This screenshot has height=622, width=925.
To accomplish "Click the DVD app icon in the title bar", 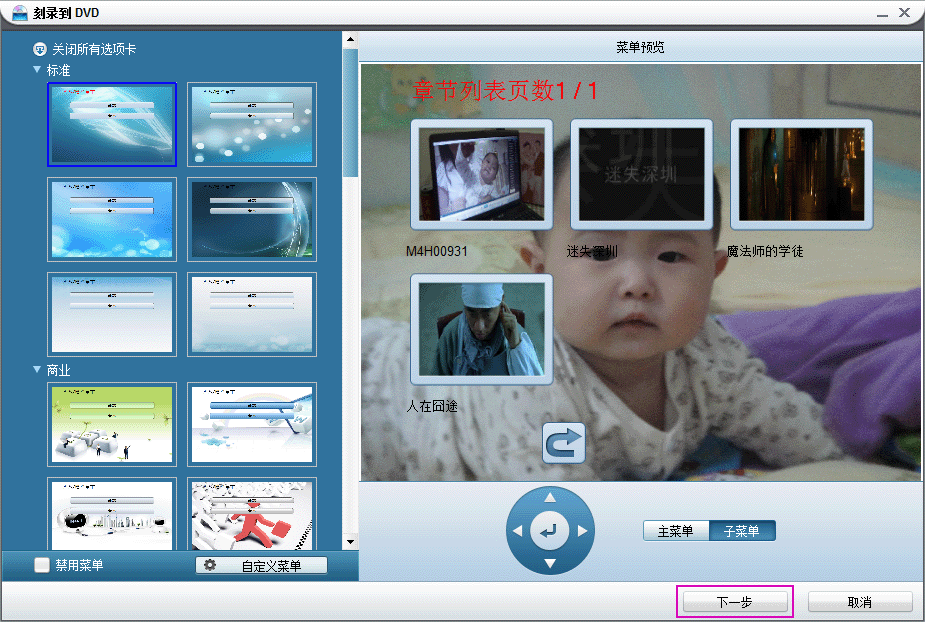I will point(19,13).
